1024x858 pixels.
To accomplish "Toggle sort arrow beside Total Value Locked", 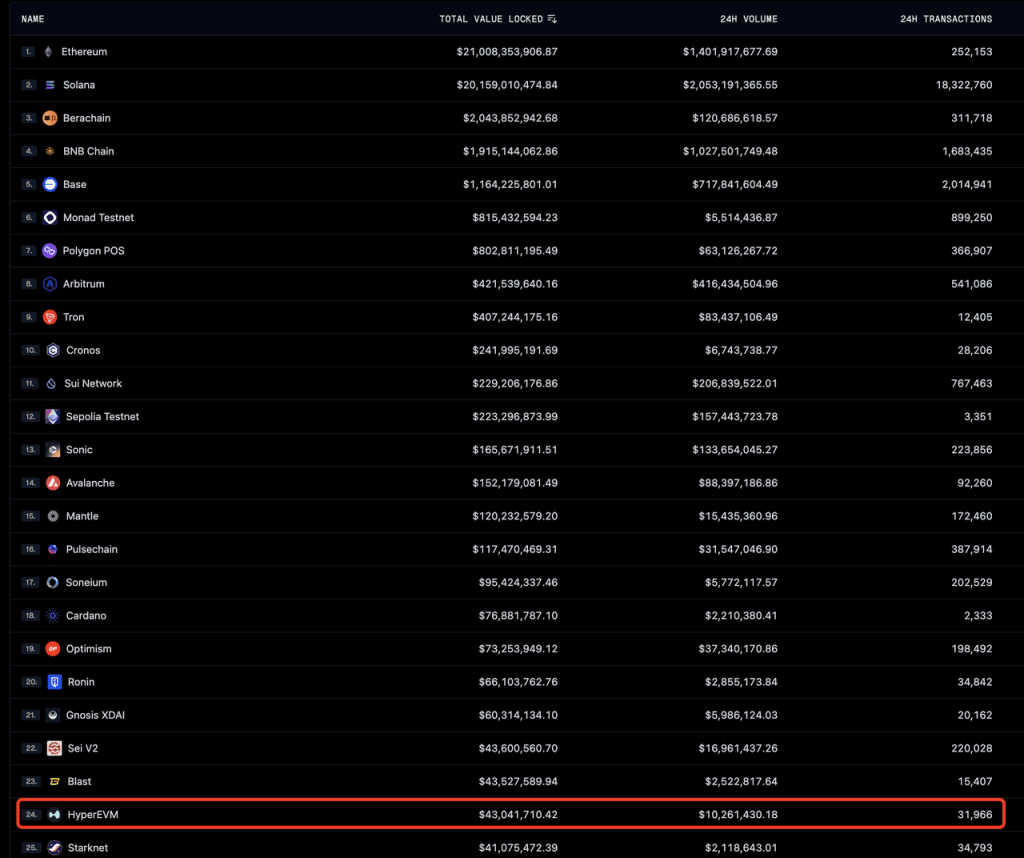I will coord(552,19).
